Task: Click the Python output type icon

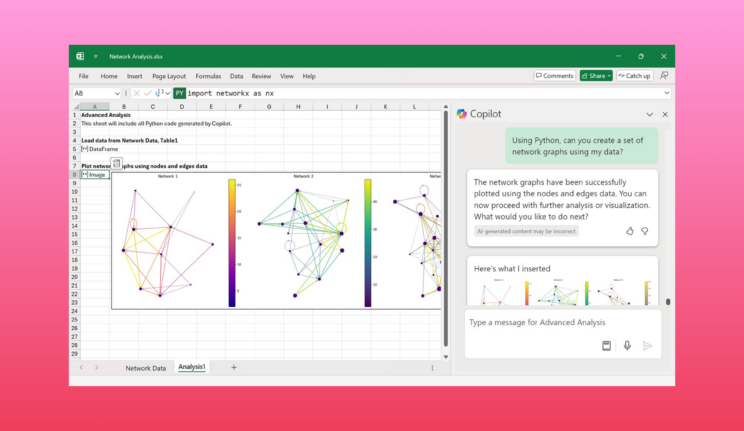Action: click(159, 93)
